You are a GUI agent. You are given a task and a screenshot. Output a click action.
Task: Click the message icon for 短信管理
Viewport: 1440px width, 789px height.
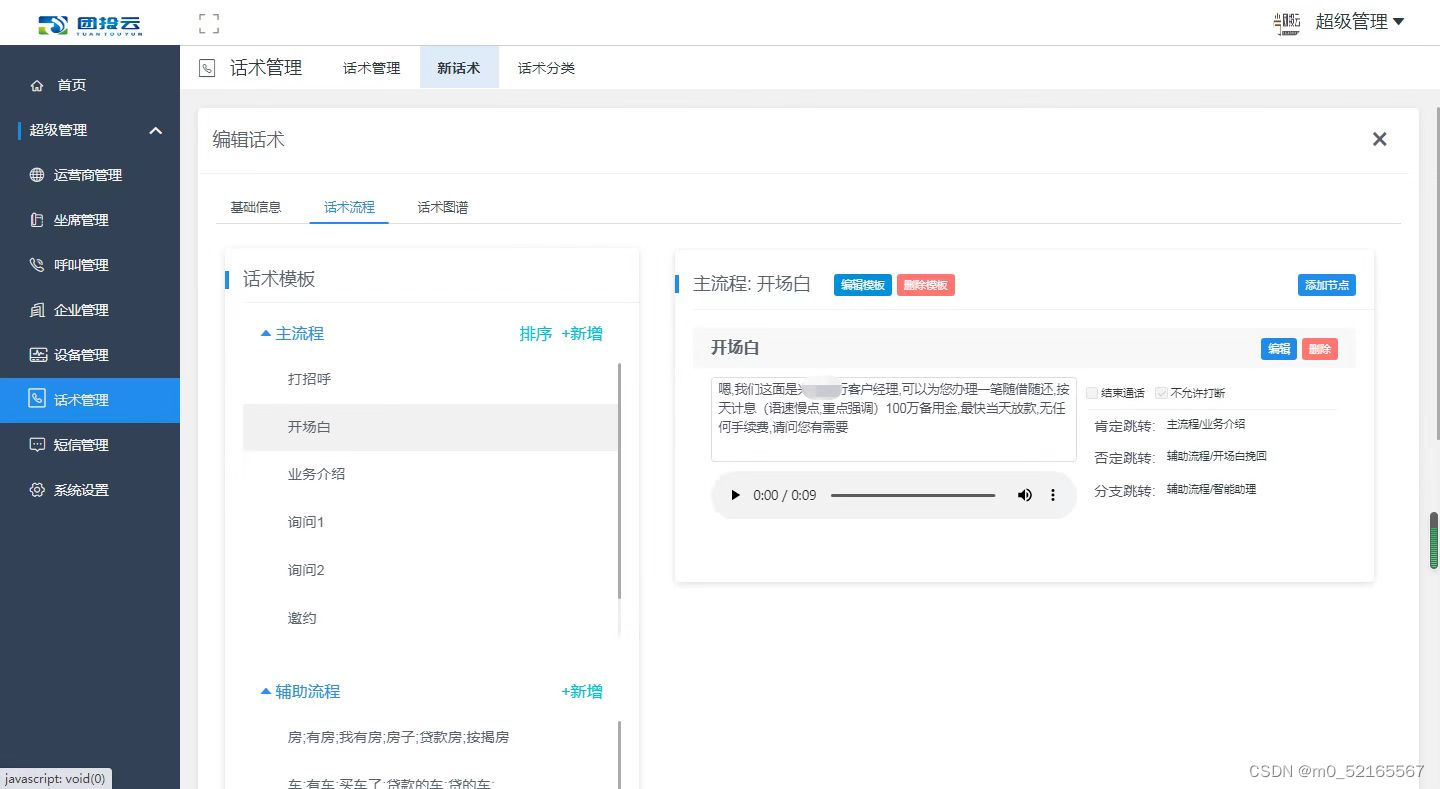[38, 445]
